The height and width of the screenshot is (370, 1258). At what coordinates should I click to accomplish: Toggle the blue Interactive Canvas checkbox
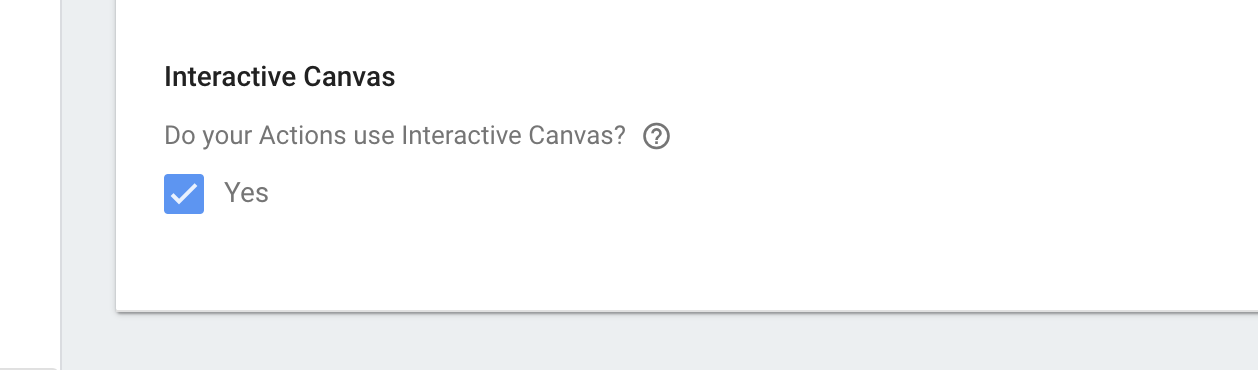pos(184,194)
